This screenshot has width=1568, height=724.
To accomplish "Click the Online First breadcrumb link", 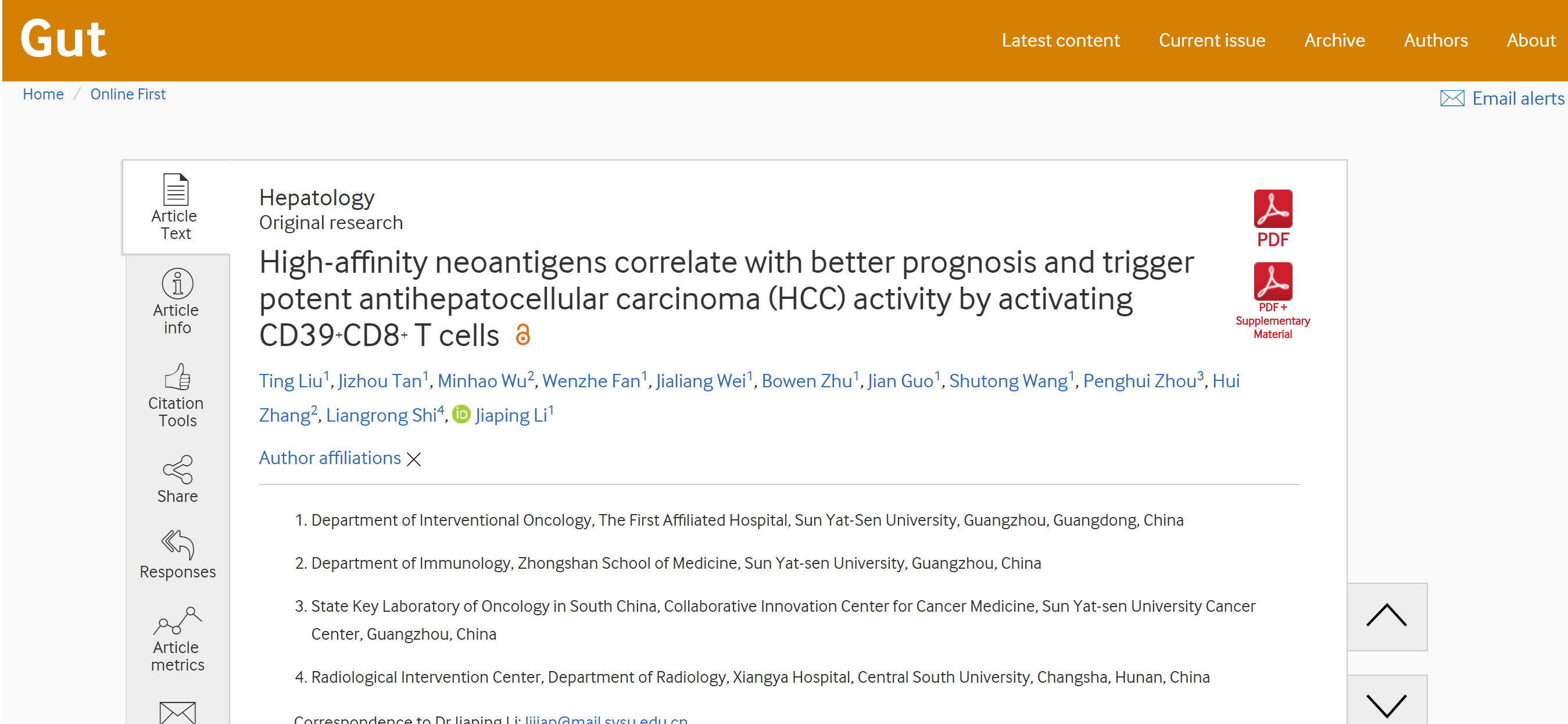I will pyautogui.click(x=128, y=94).
